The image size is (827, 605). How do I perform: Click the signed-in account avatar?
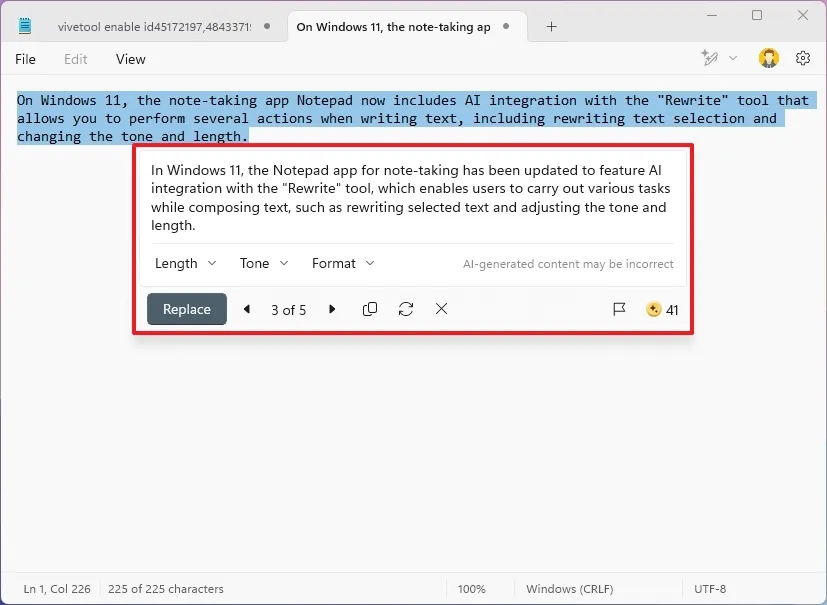768,59
